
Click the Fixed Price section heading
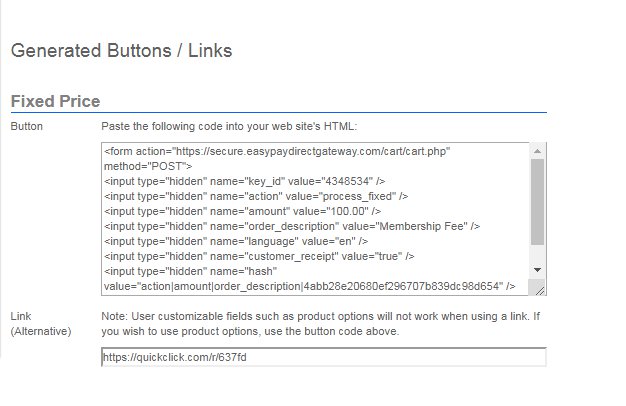click(x=55, y=101)
